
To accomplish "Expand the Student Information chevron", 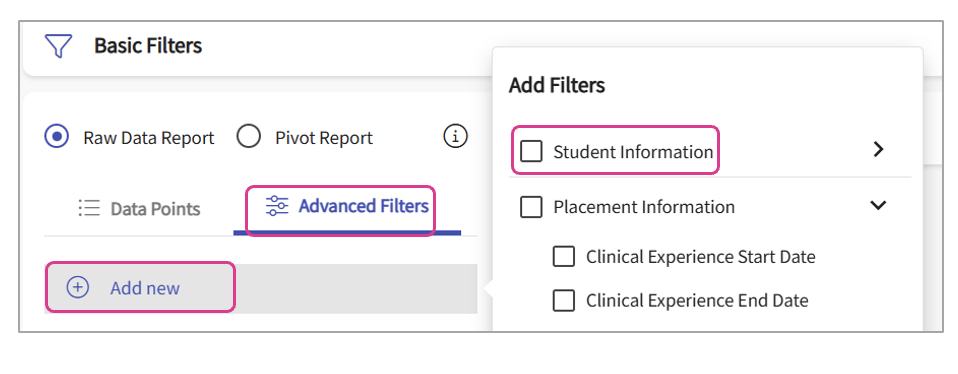I will click(879, 149).
